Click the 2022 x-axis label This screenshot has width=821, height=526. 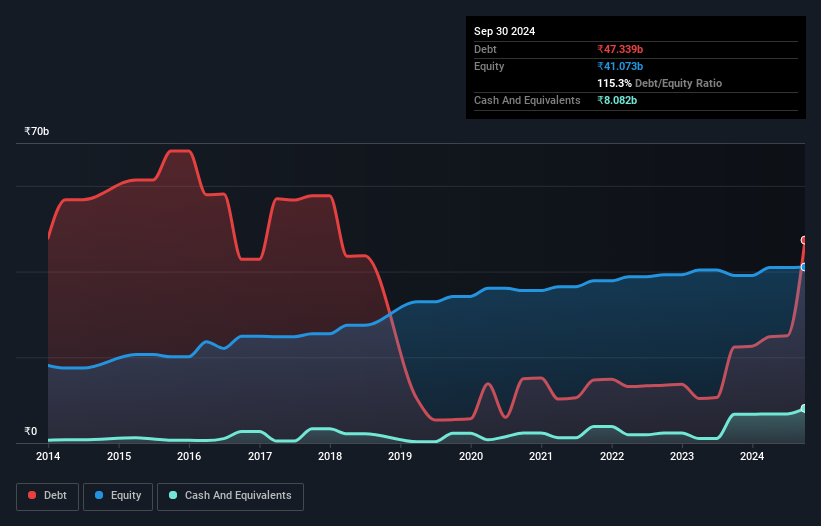click(612, 456)
